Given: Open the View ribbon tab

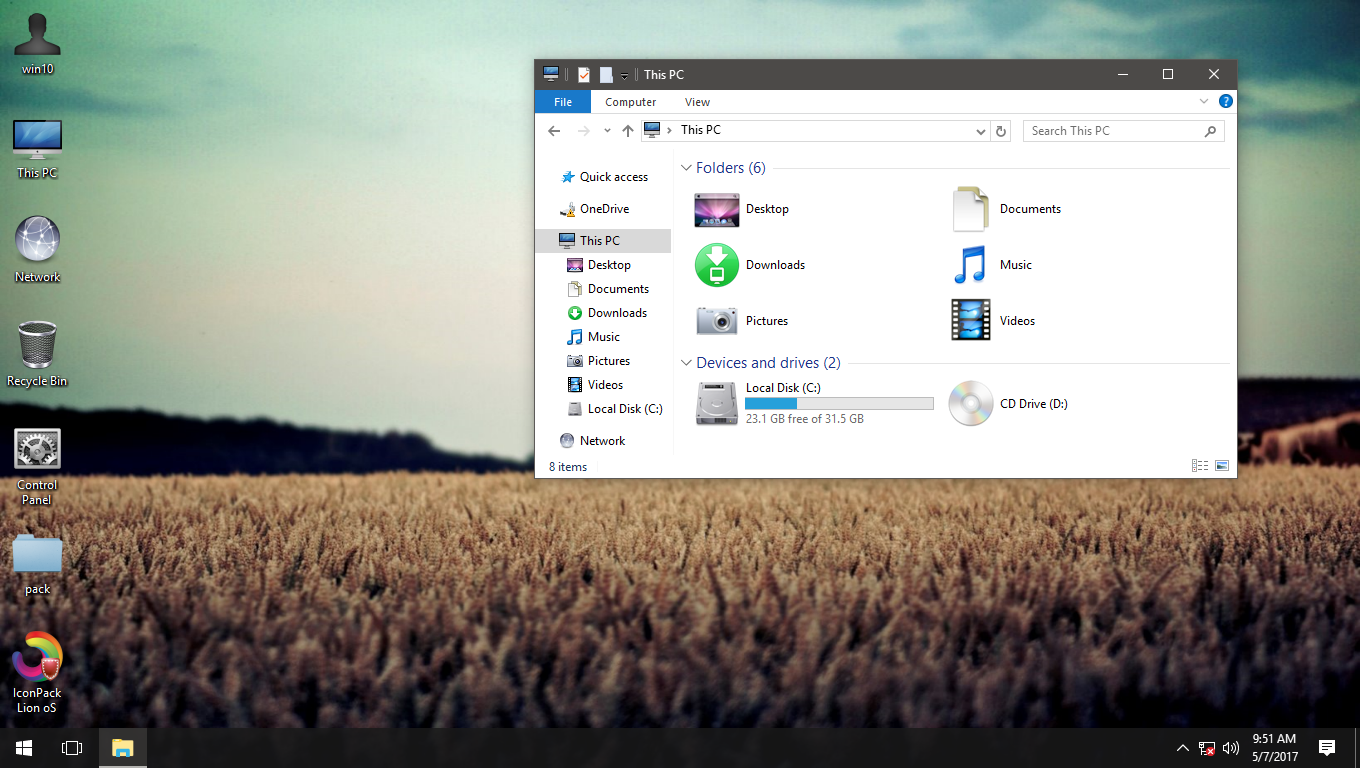Looking at the screenshot, I should coord(697,101).
